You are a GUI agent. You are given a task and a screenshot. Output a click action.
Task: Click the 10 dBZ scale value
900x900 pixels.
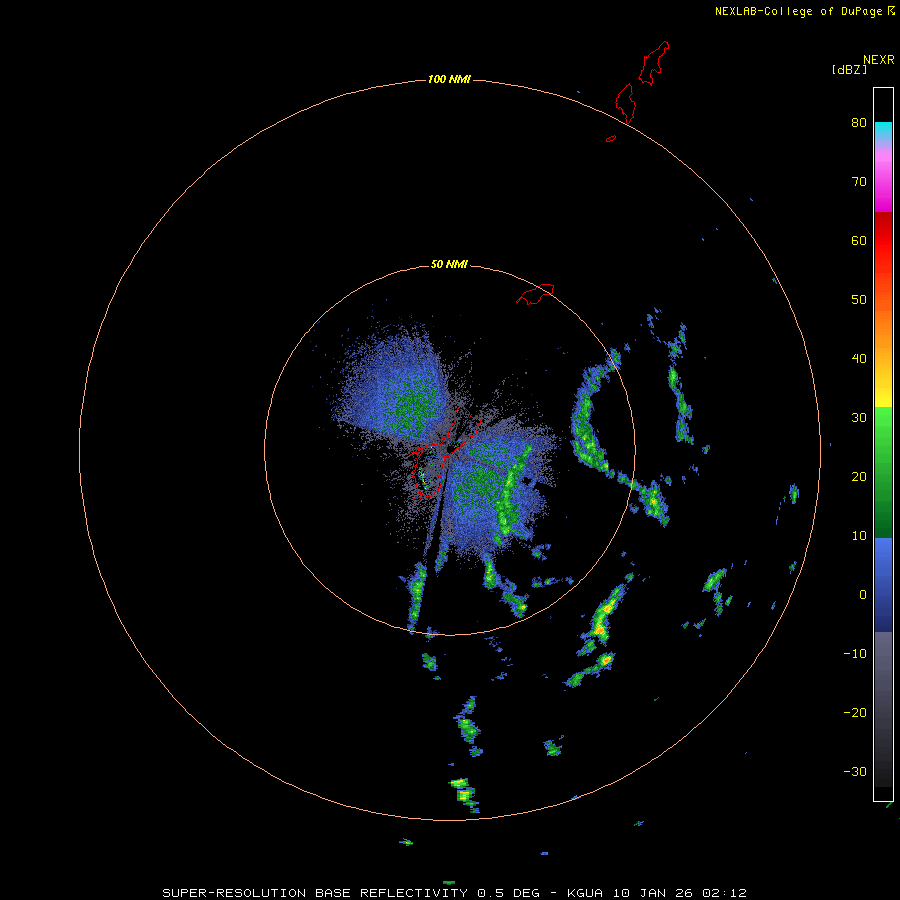click(x=859, y=536)
